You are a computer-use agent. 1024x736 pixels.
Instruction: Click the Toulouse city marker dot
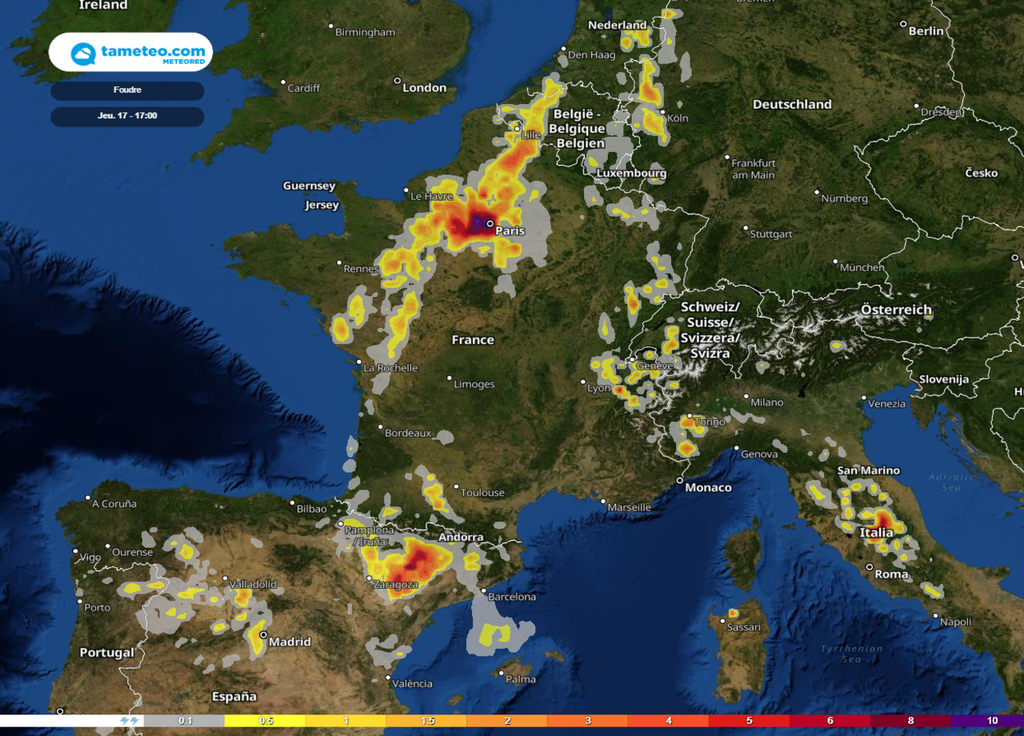tap(456, 487)
